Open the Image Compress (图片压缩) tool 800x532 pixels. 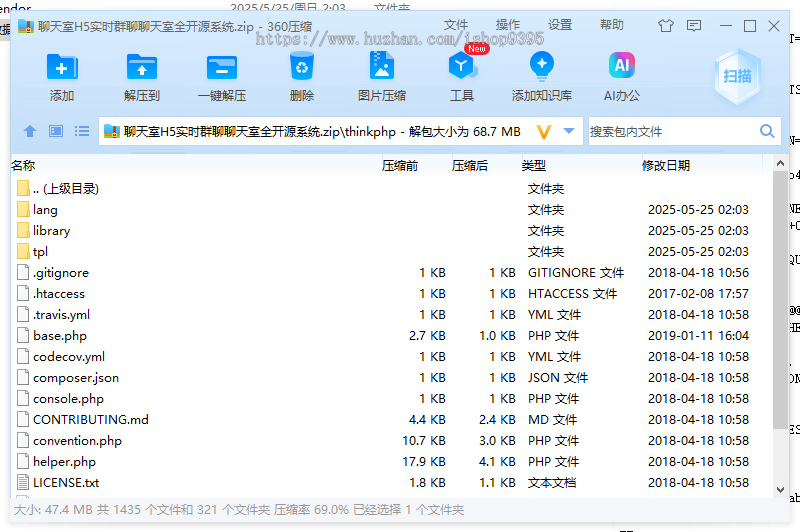tap(382, 65)
